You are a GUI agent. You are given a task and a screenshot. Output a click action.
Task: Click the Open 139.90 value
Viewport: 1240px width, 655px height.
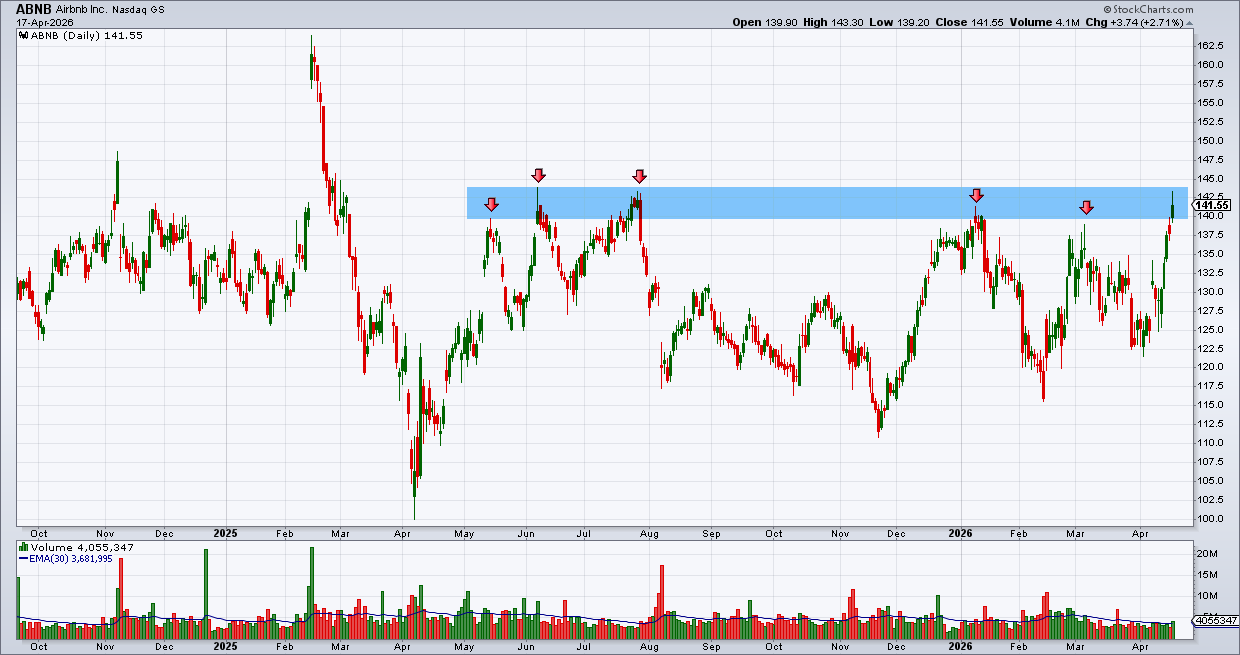coord(765,22)
